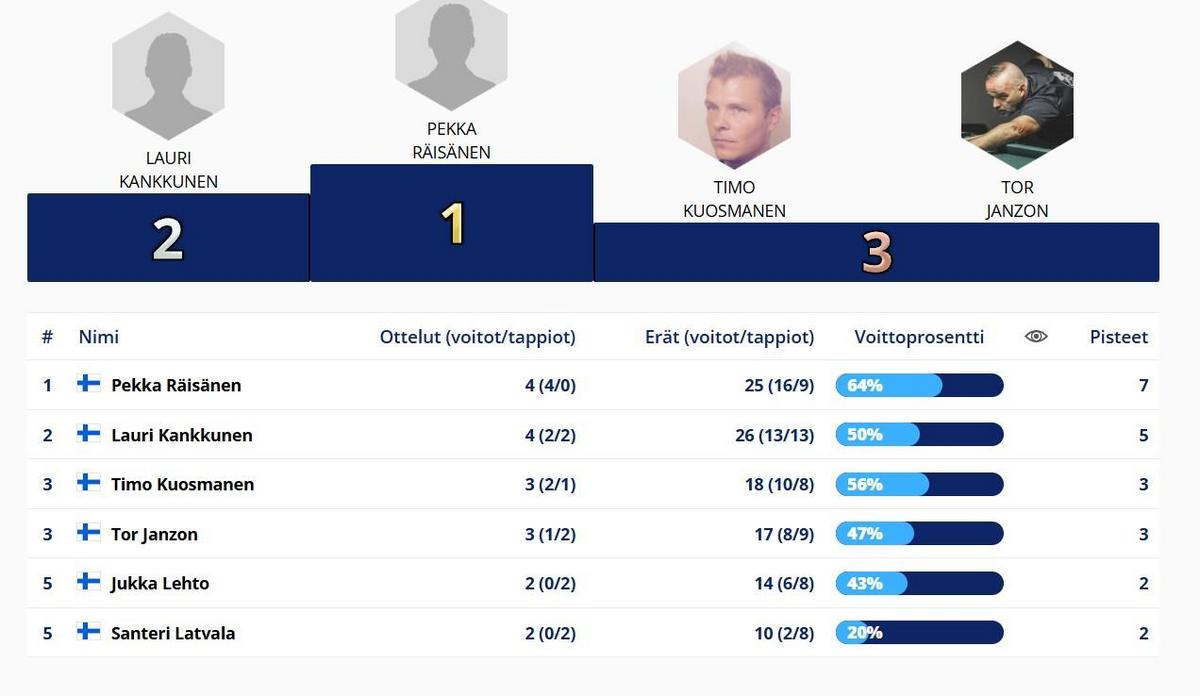Sort table by Pisteet column header

click(x=1118, y=337)
